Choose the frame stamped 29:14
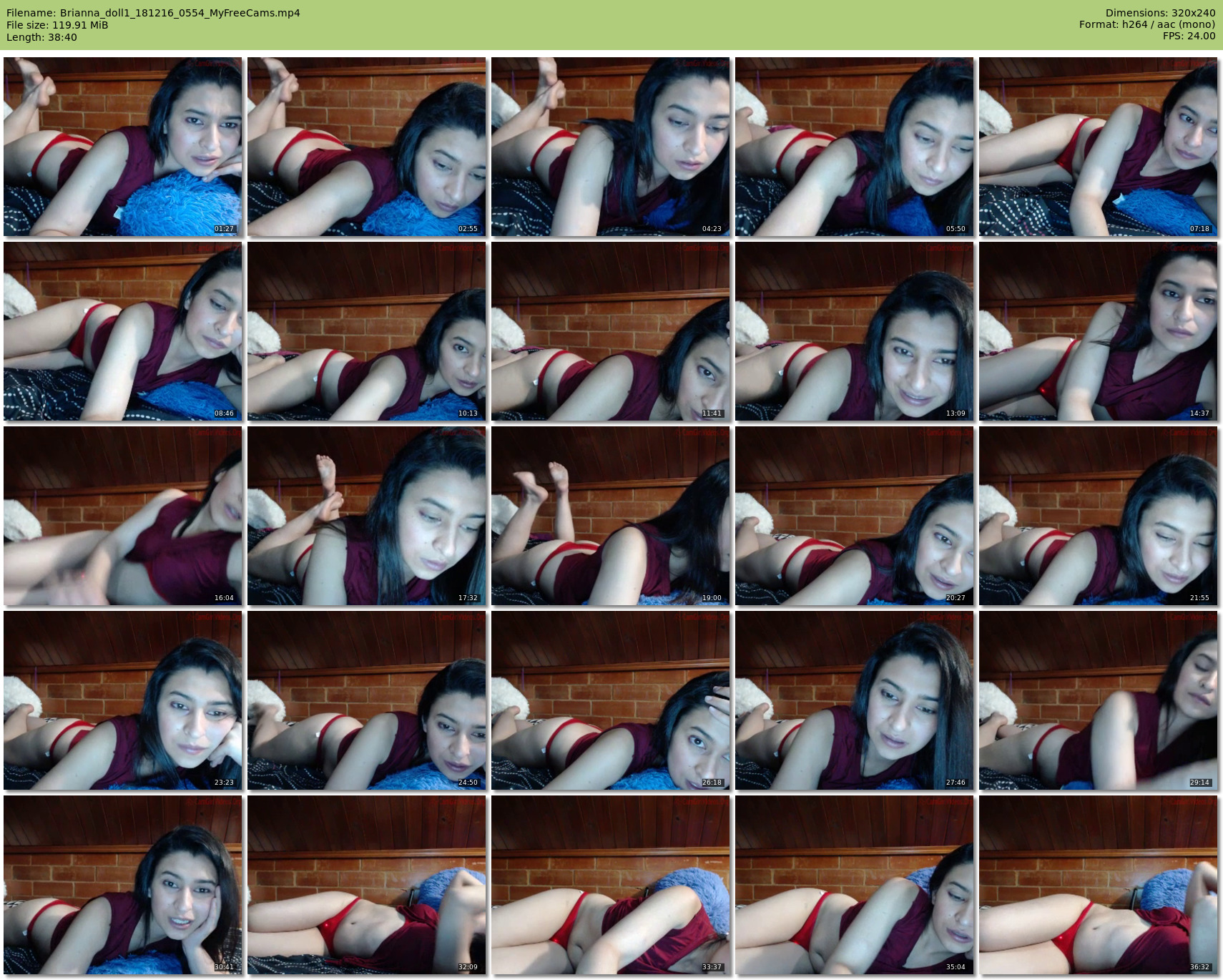 [1099, 700]
